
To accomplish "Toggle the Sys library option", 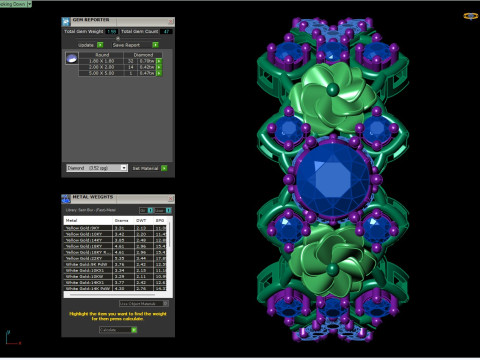I will 146,210.
